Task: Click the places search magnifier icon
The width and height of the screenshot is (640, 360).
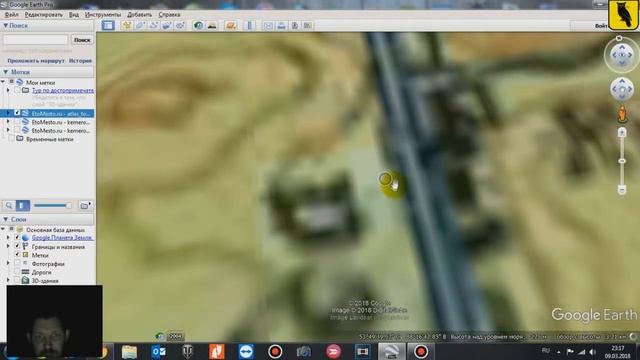Action: [x=9, y=205]
